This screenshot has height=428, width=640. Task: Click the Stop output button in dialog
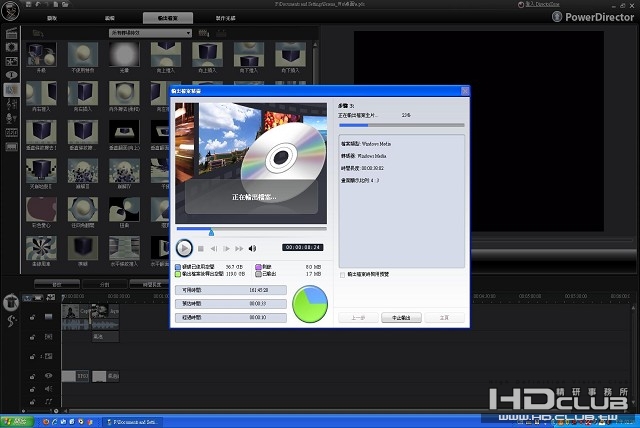402,317
